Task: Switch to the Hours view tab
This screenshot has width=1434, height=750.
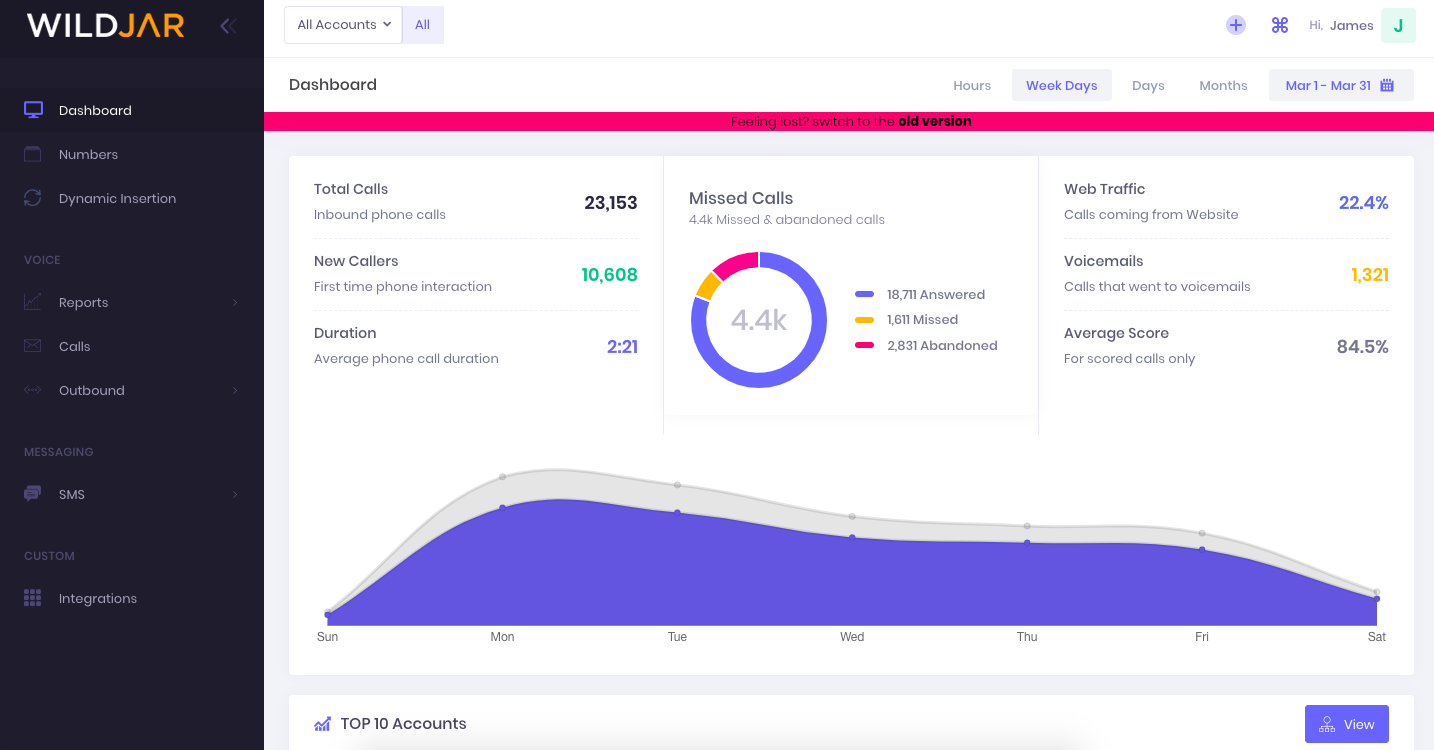Action: 972,85
